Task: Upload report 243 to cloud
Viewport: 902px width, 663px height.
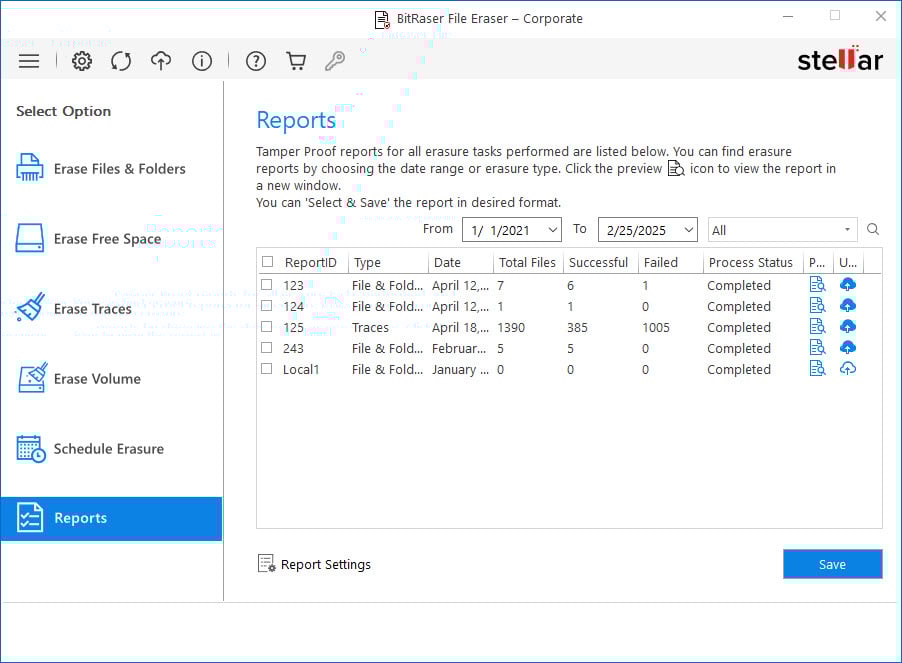Action: click(x=848, y=347)
